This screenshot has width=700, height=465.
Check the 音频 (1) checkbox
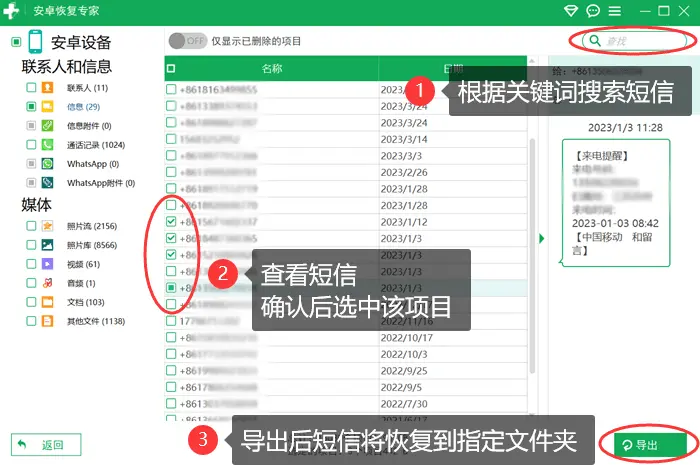pyautogui.click(x=31, y=283)
